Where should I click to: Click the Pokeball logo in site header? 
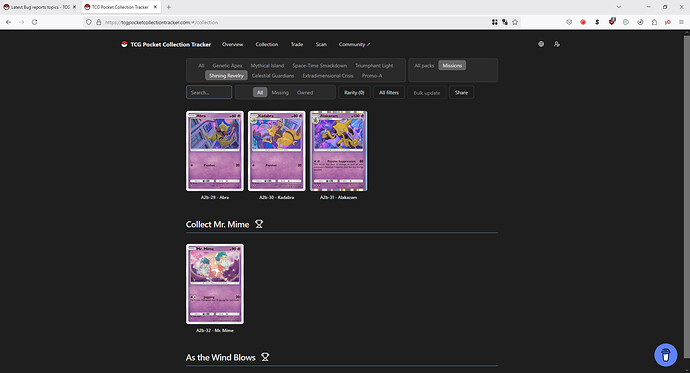point(124,44)
